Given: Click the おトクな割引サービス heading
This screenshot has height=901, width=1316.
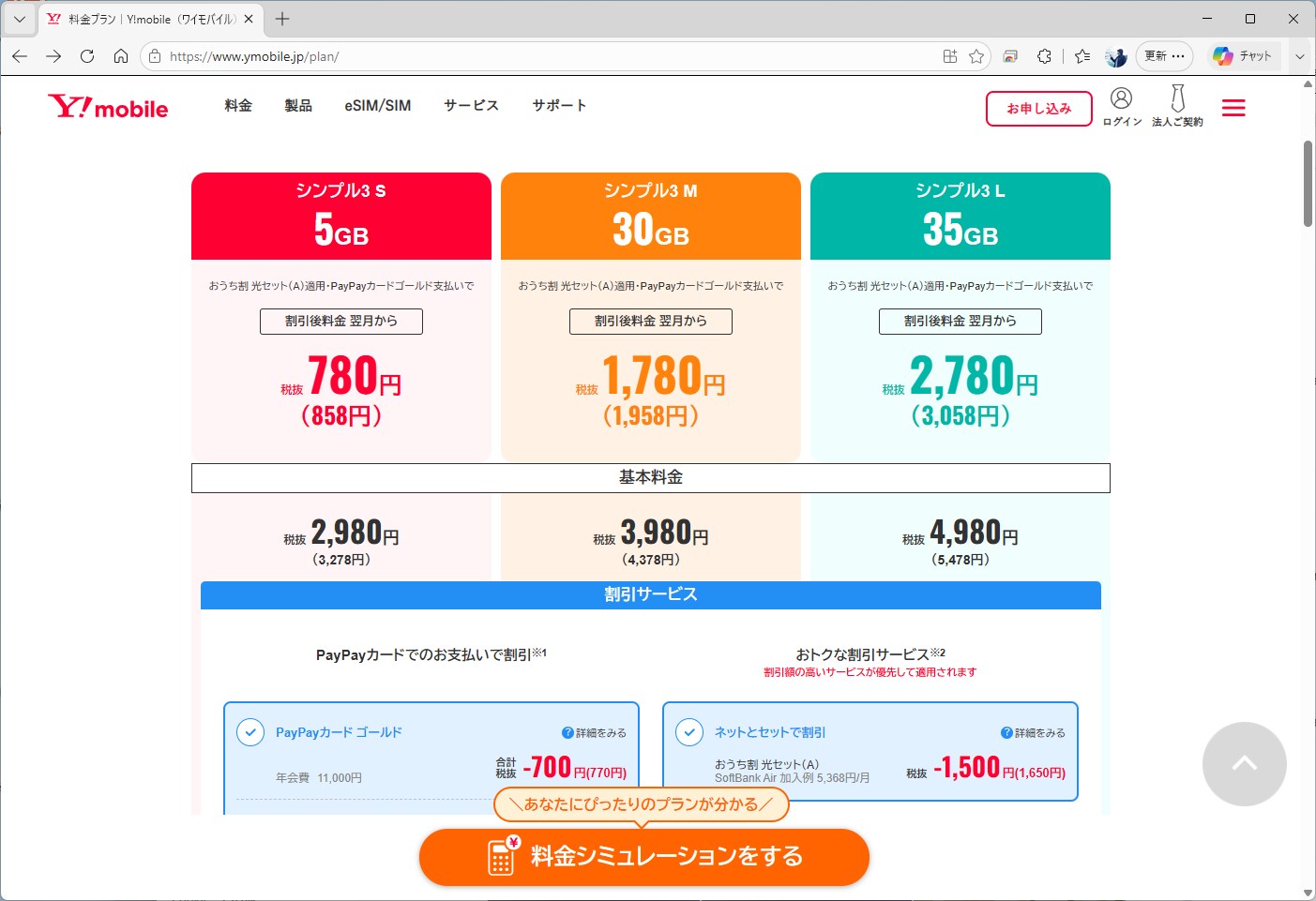Looking at the screenshot, I should (870, 653).
